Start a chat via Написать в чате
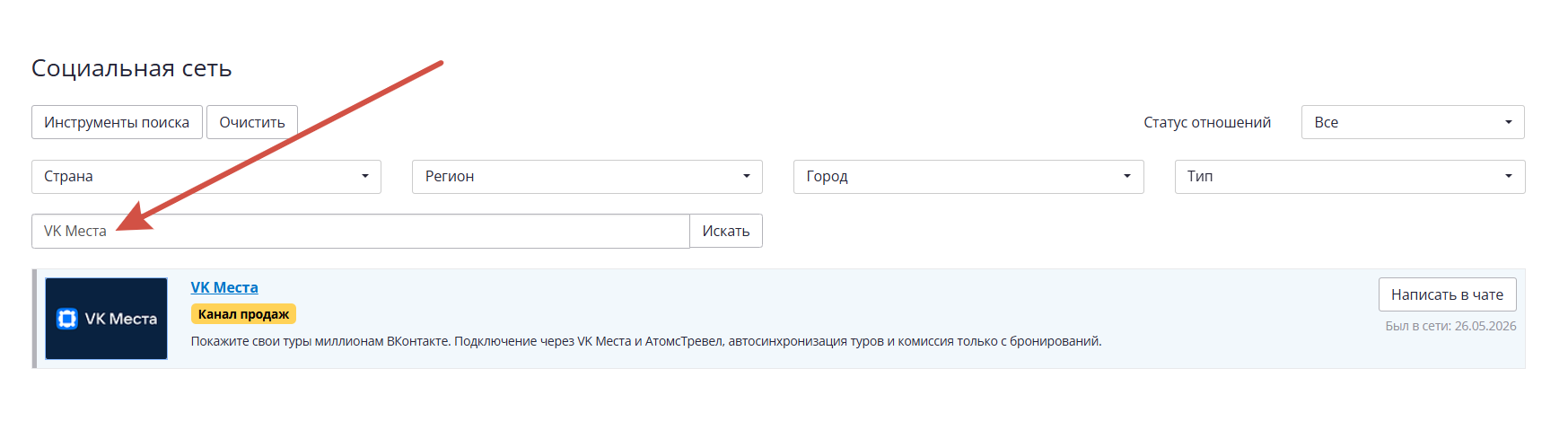 point(1448,294)
